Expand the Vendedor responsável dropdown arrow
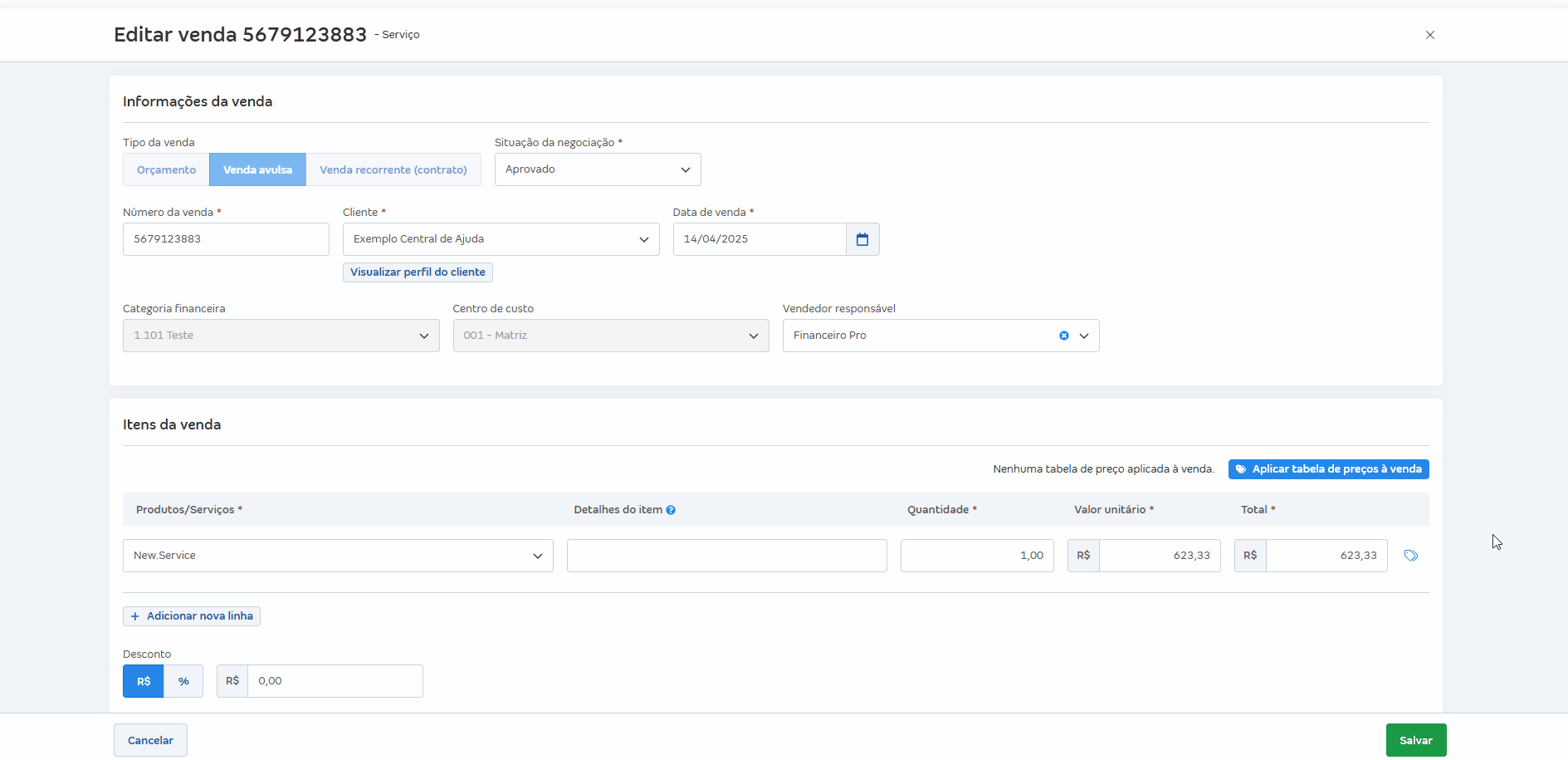Screen dimensions: 1568x760 [1084, 336]
